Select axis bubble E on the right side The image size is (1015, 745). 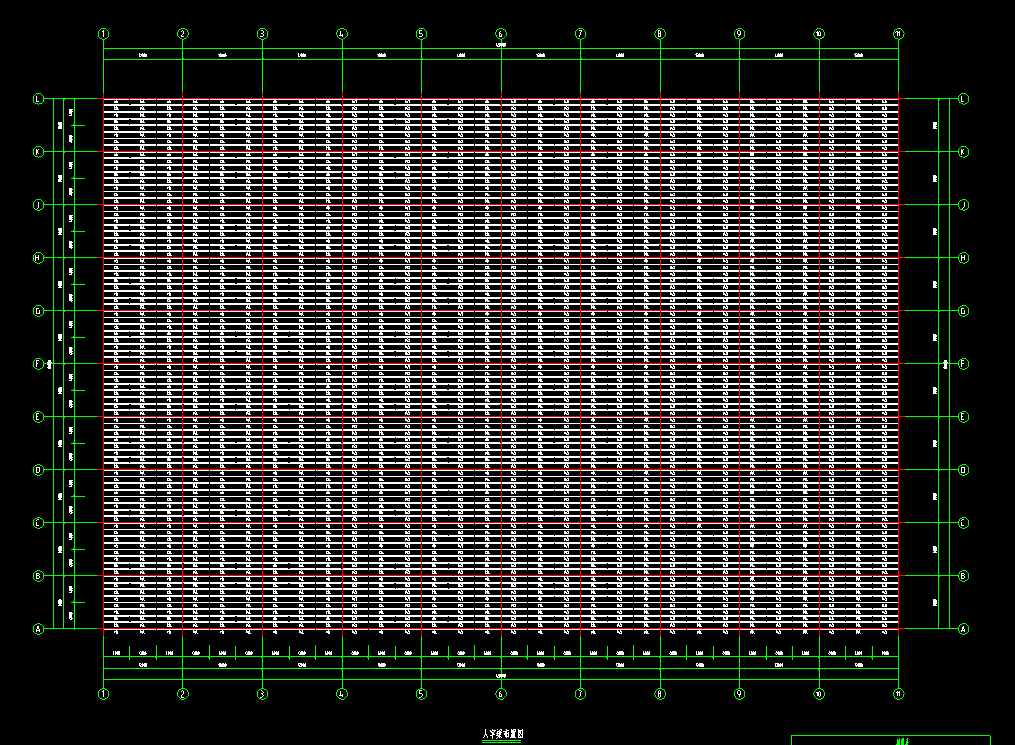pyautogui.click(x=963, y=417)
